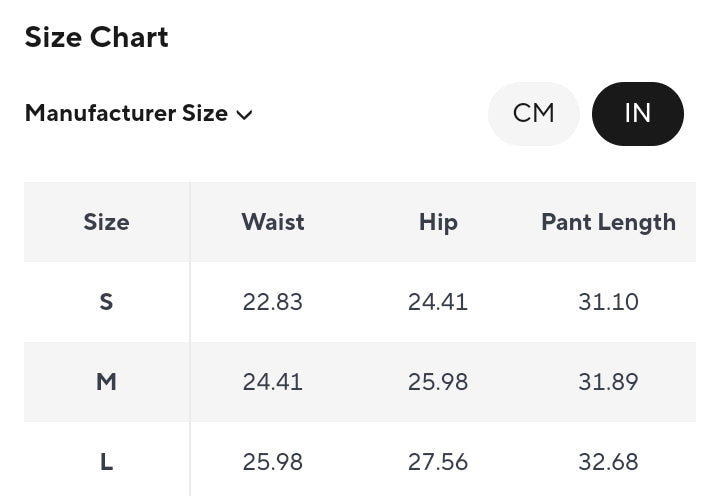Click the L waist value 25.98

(x=273, y=462)
